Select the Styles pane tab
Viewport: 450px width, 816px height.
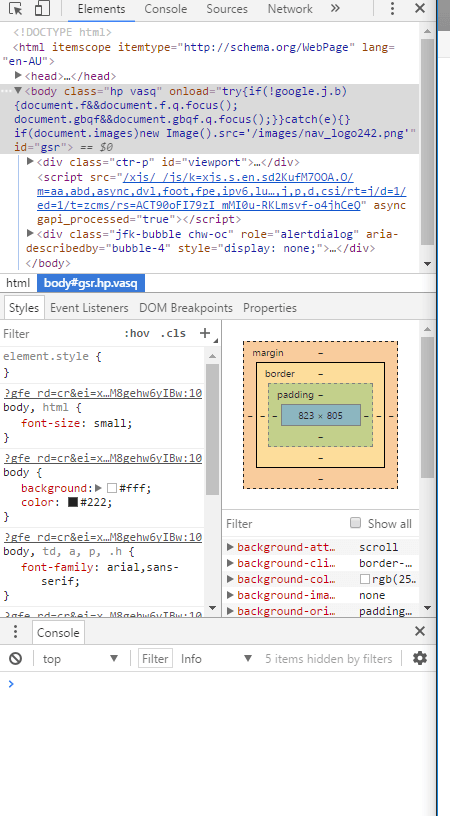(24, 308)
